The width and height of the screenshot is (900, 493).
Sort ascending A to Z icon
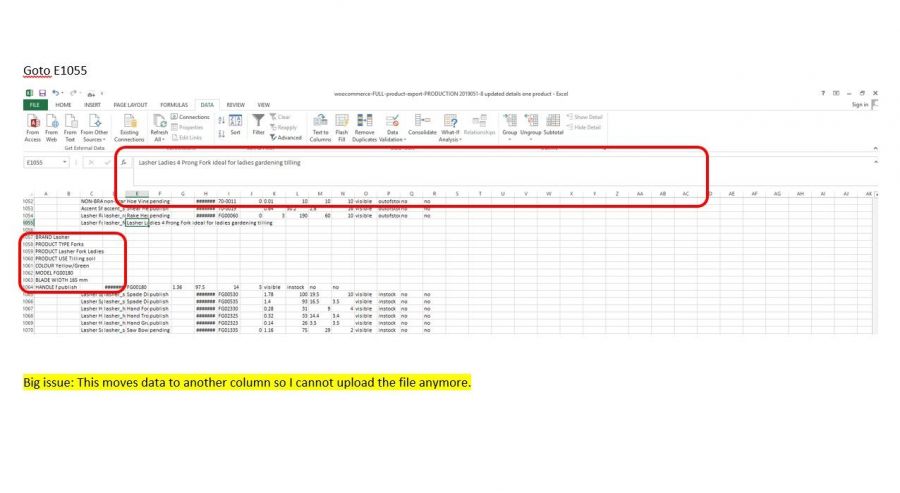tap(222, 121)
